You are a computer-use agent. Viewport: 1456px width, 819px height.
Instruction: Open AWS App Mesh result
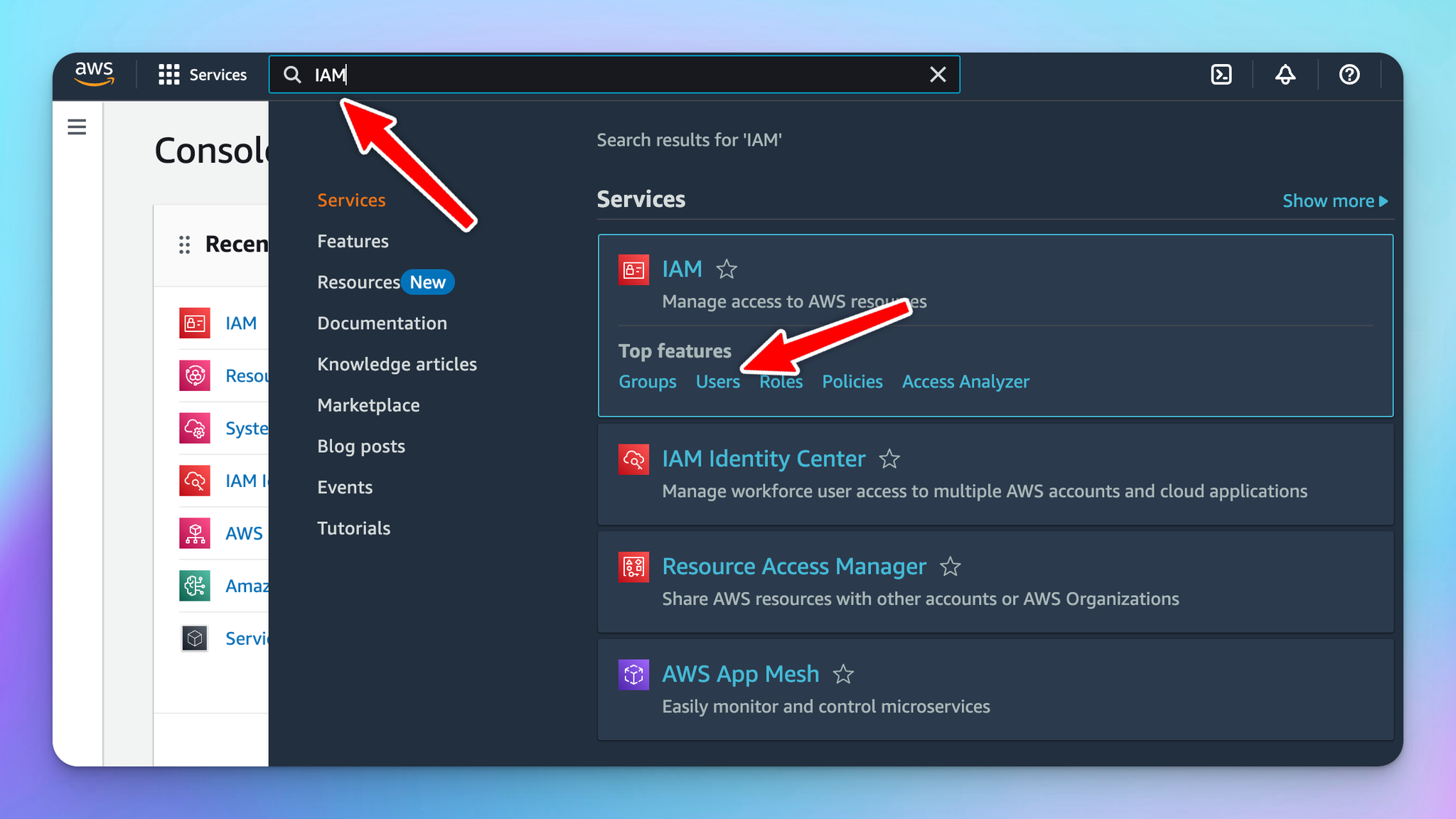(740, 675)
